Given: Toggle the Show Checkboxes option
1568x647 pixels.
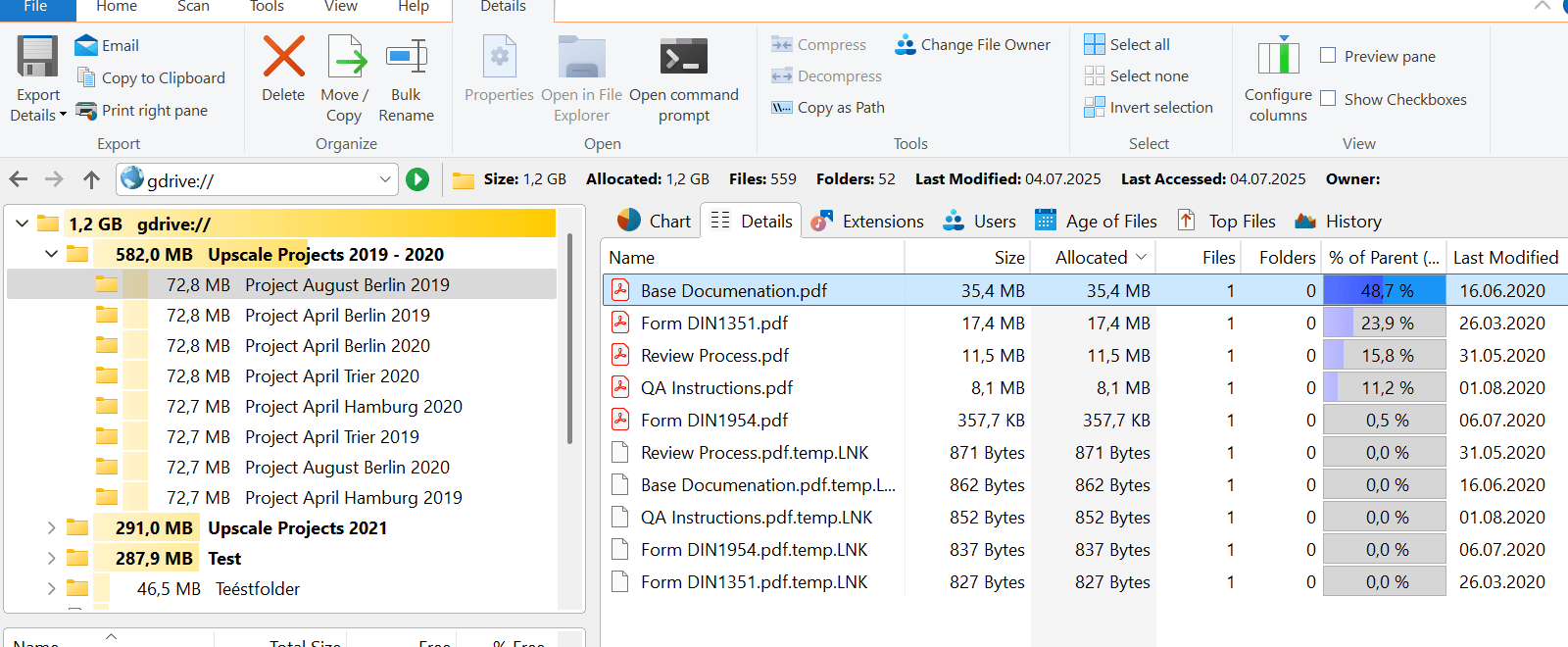Looking at the screenshot, I should [1328, 99].
